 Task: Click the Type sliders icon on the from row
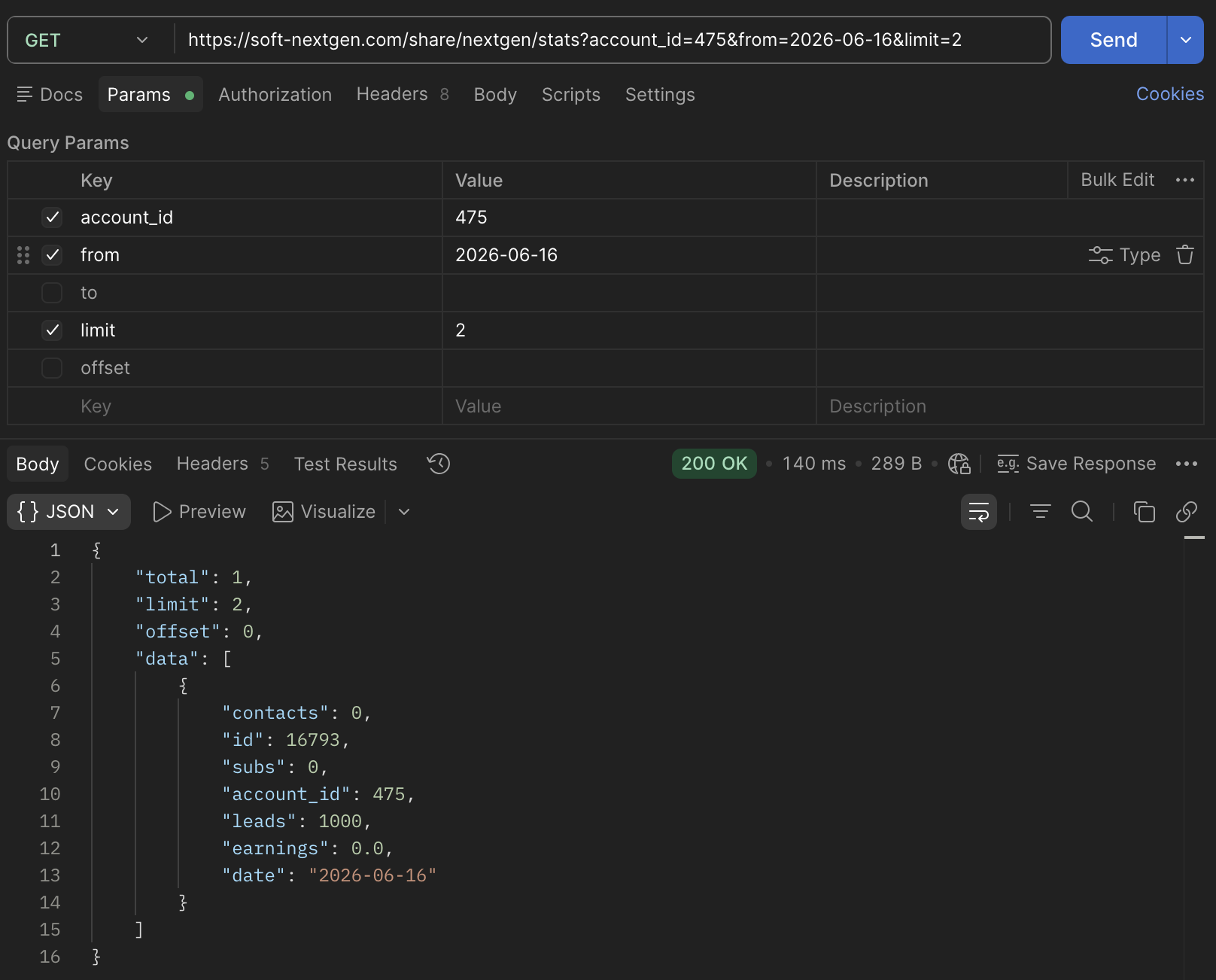coord(1100,255)
